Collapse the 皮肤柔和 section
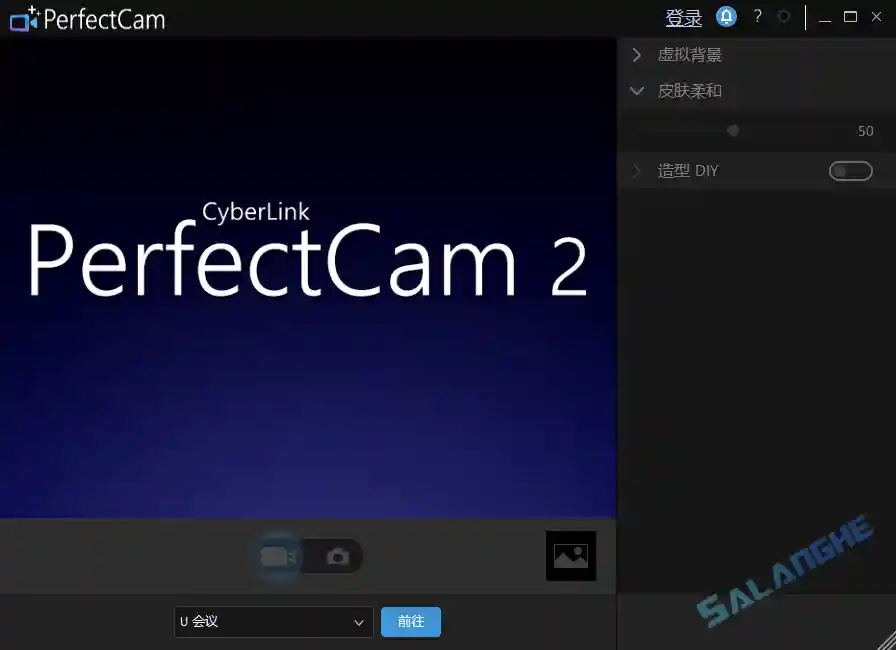The height and width of the screenshot is (650, 896). click(x=637, y=90)
